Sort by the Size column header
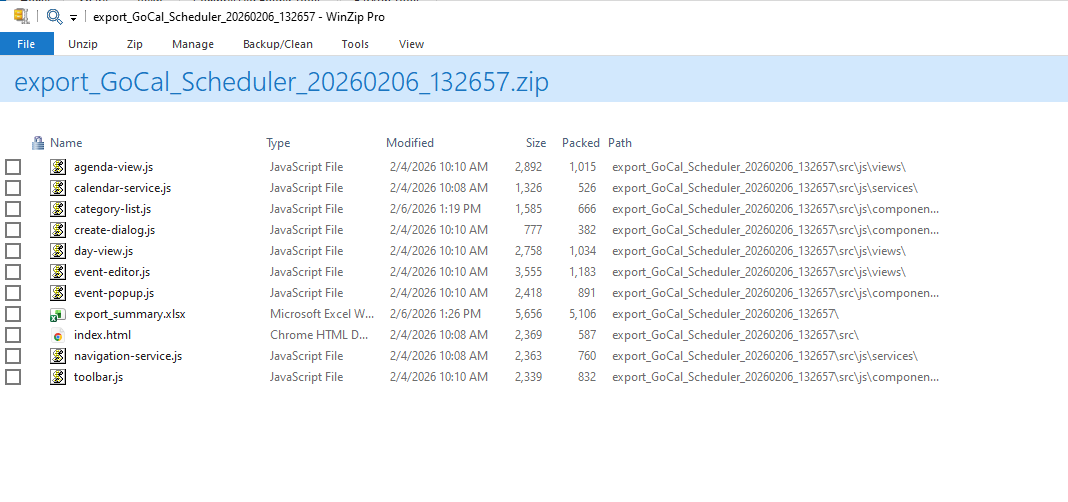Image resolution: width=1068 pixels, height=502 pixels. 536,143
